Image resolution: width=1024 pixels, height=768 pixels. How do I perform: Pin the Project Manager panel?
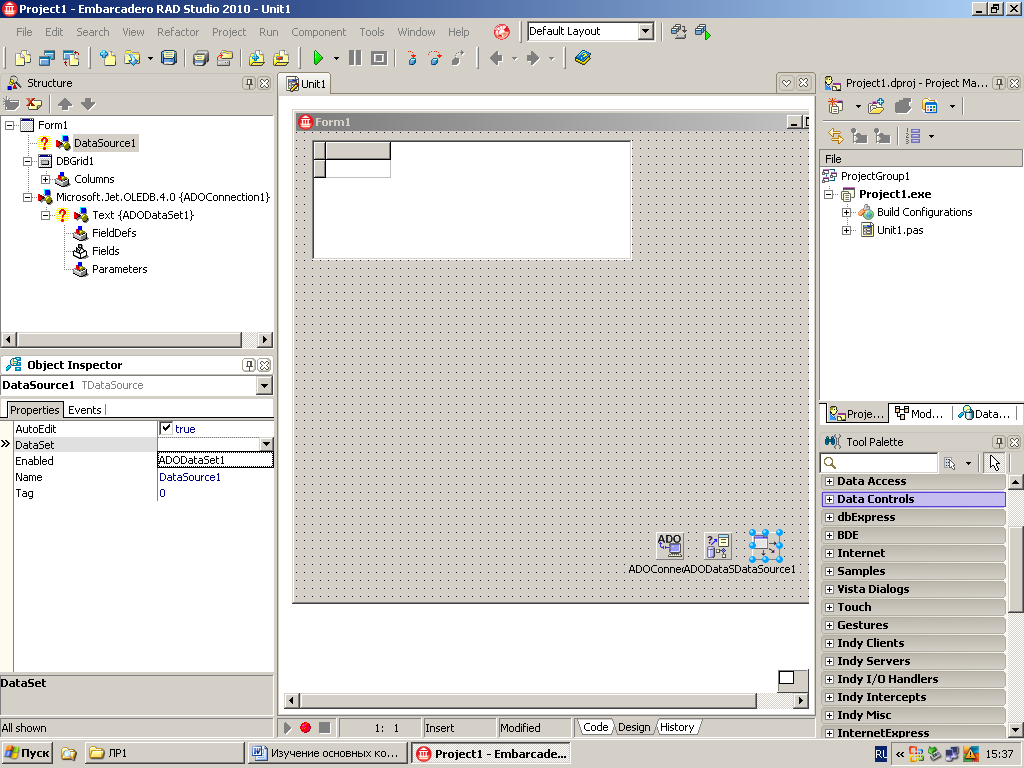tap(999, 83)
